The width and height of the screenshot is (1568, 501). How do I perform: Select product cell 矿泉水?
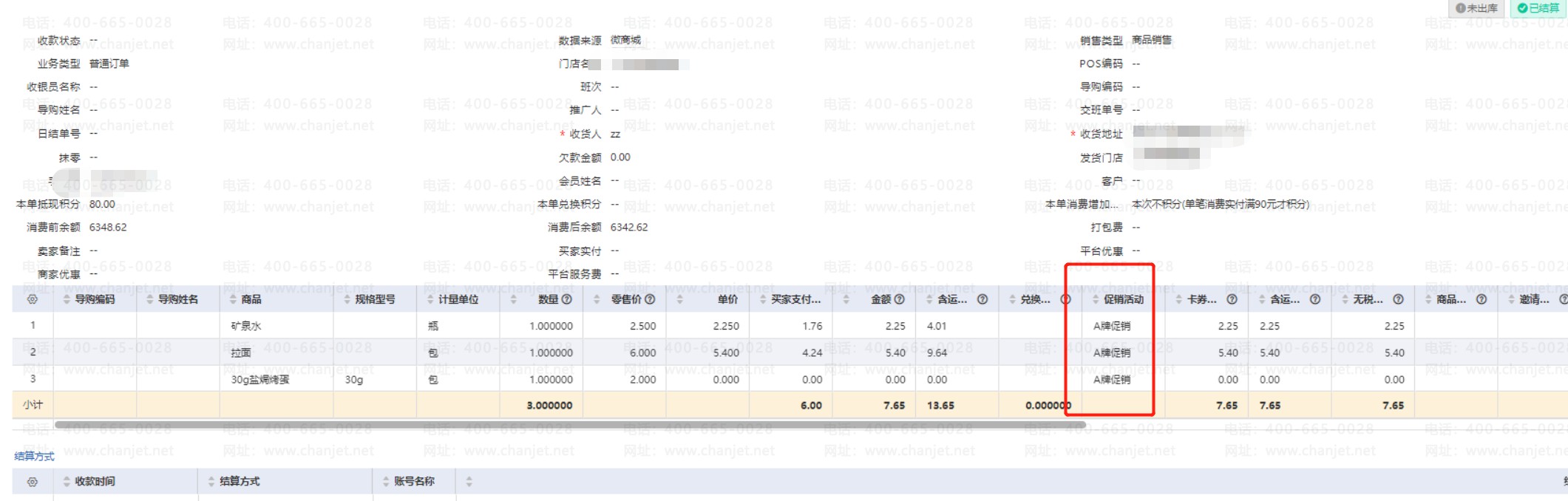click(246, 326)
